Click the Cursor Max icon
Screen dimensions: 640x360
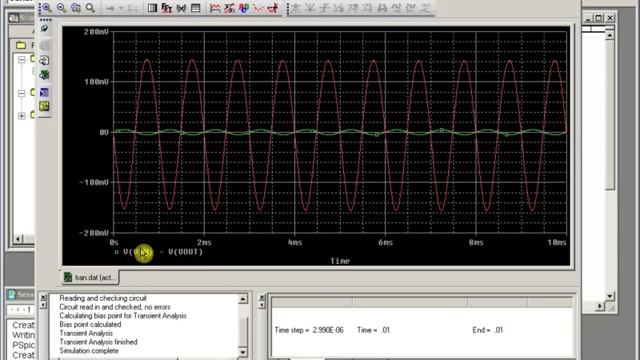(x=353, y=8)
